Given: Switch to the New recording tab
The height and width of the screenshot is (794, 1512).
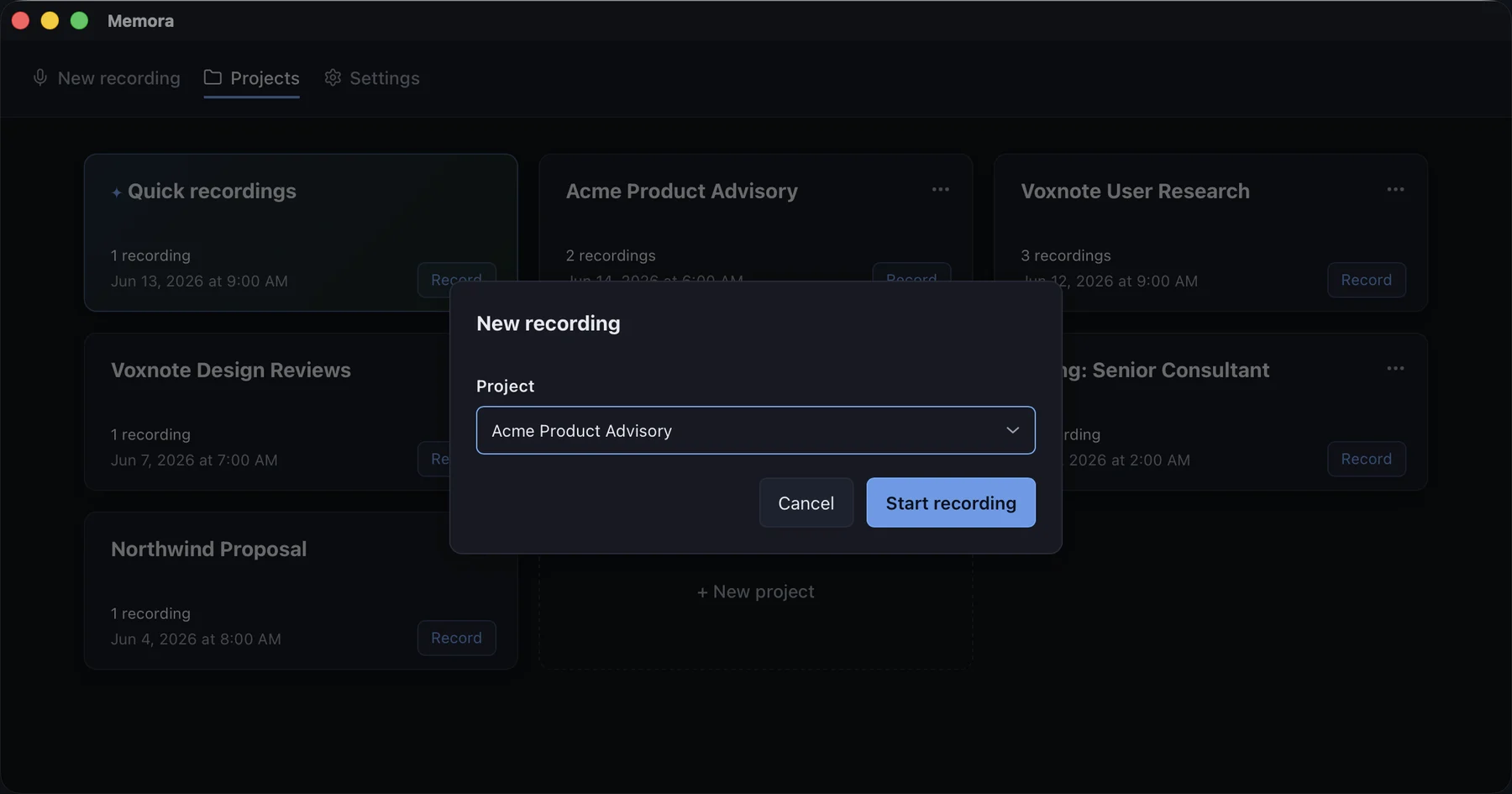Looking at the screenshot, I should [x=107, y=78].
